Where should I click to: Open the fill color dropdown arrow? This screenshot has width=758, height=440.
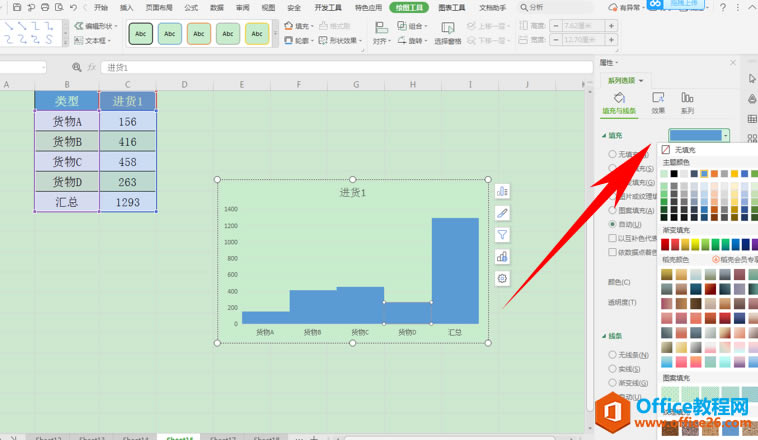coord(726,136)
